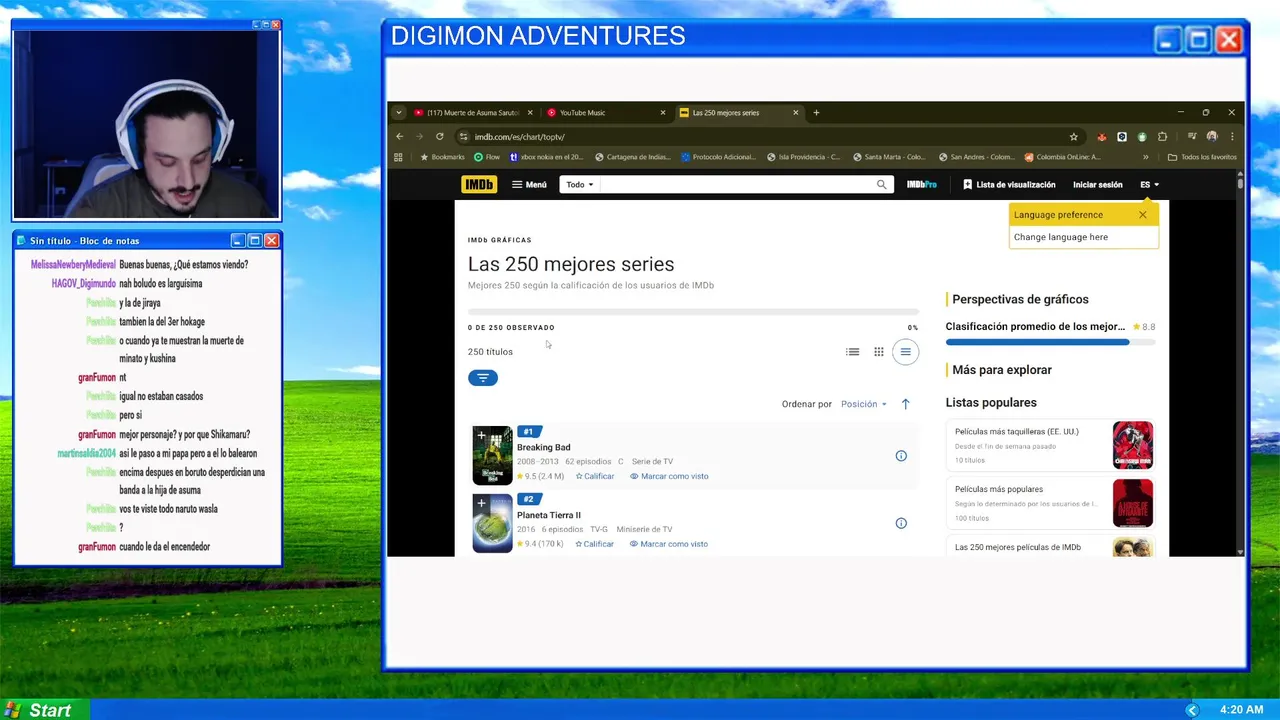Reload the page
The height and width of the screenshot is (720, 1280).
point(439,136)
